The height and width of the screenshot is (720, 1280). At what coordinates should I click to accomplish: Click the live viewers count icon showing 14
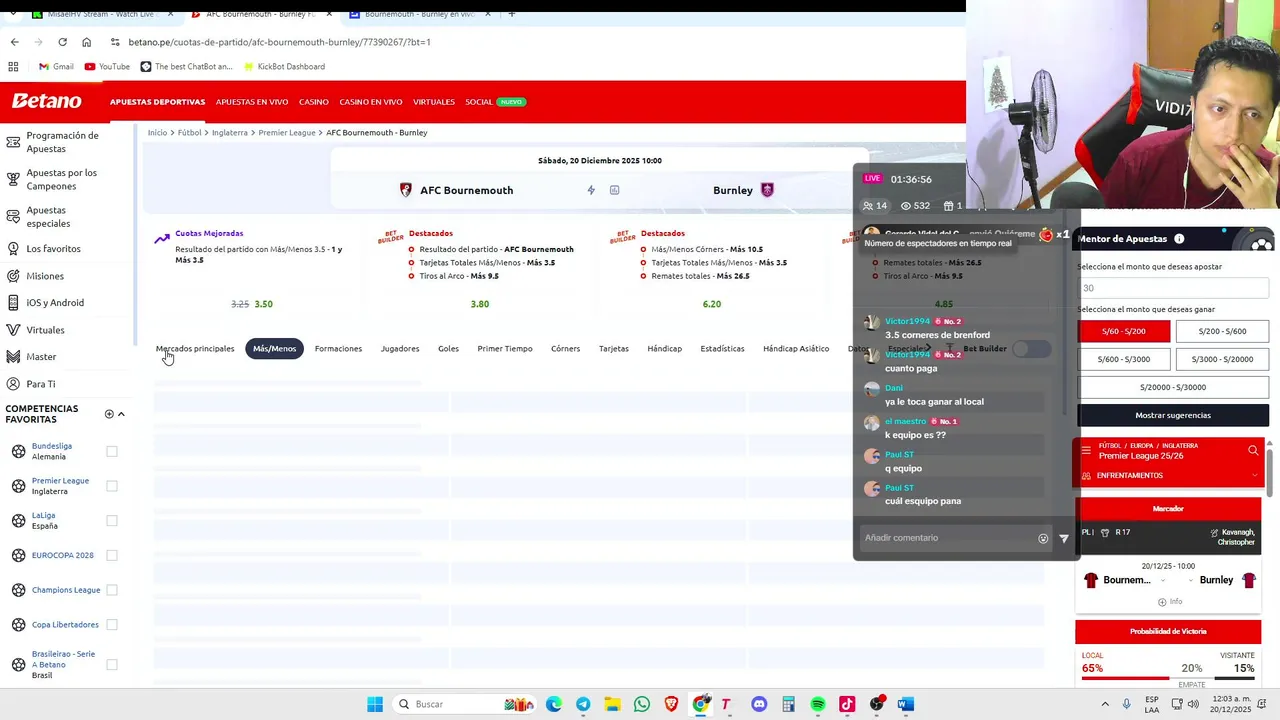coord(868,206)
